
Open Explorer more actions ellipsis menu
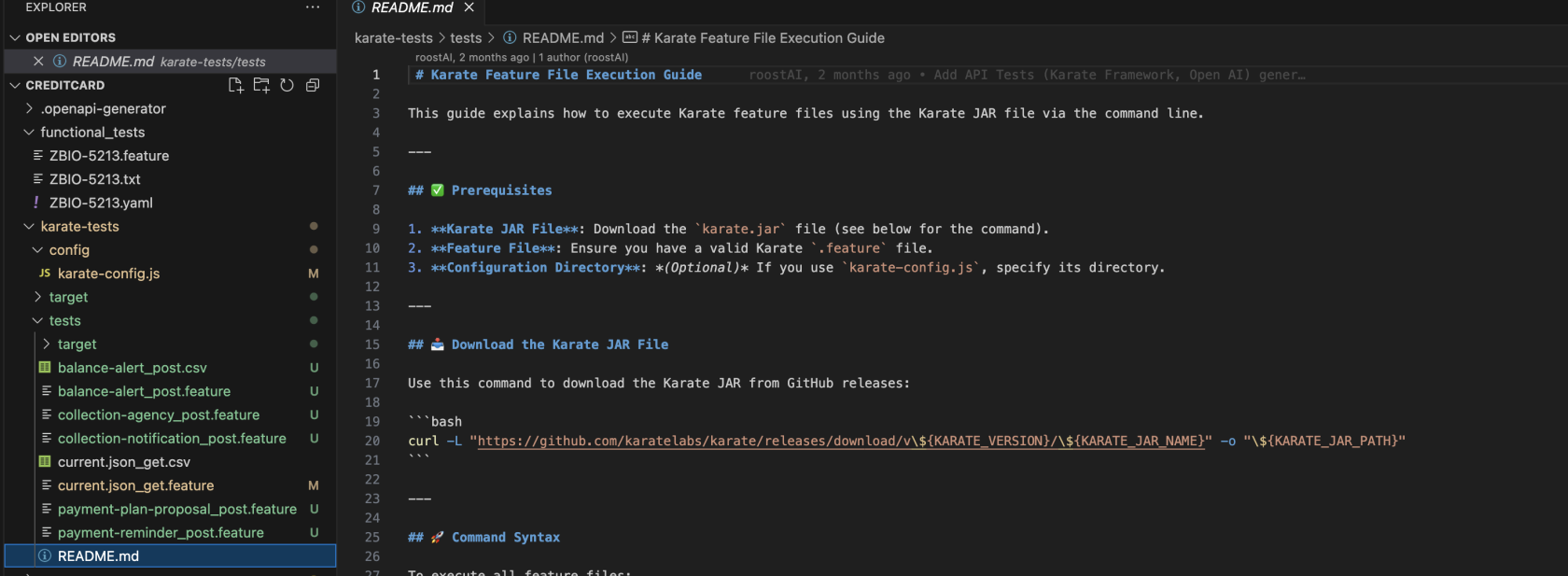pos(313,7)
